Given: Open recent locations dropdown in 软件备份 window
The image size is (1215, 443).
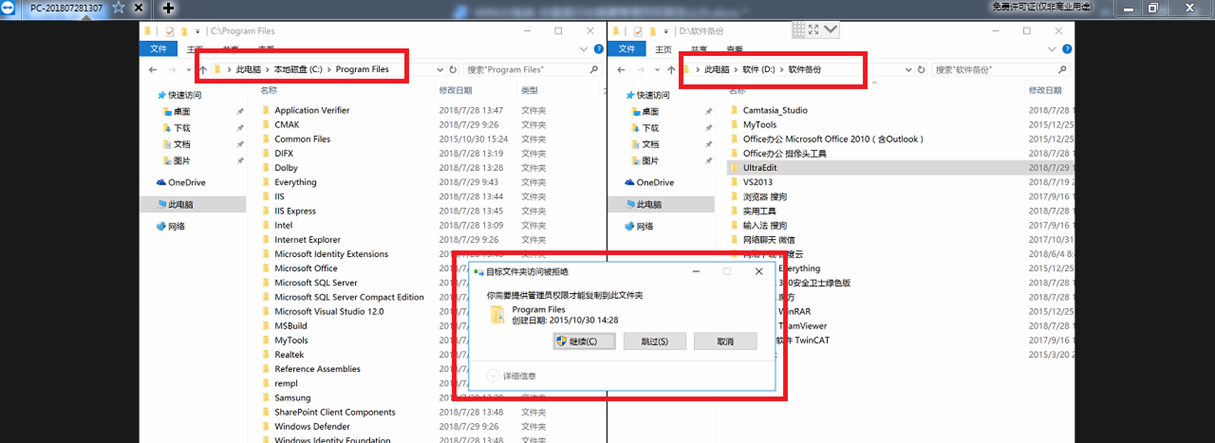Looking at the screenshot, I should coord(657,70).
